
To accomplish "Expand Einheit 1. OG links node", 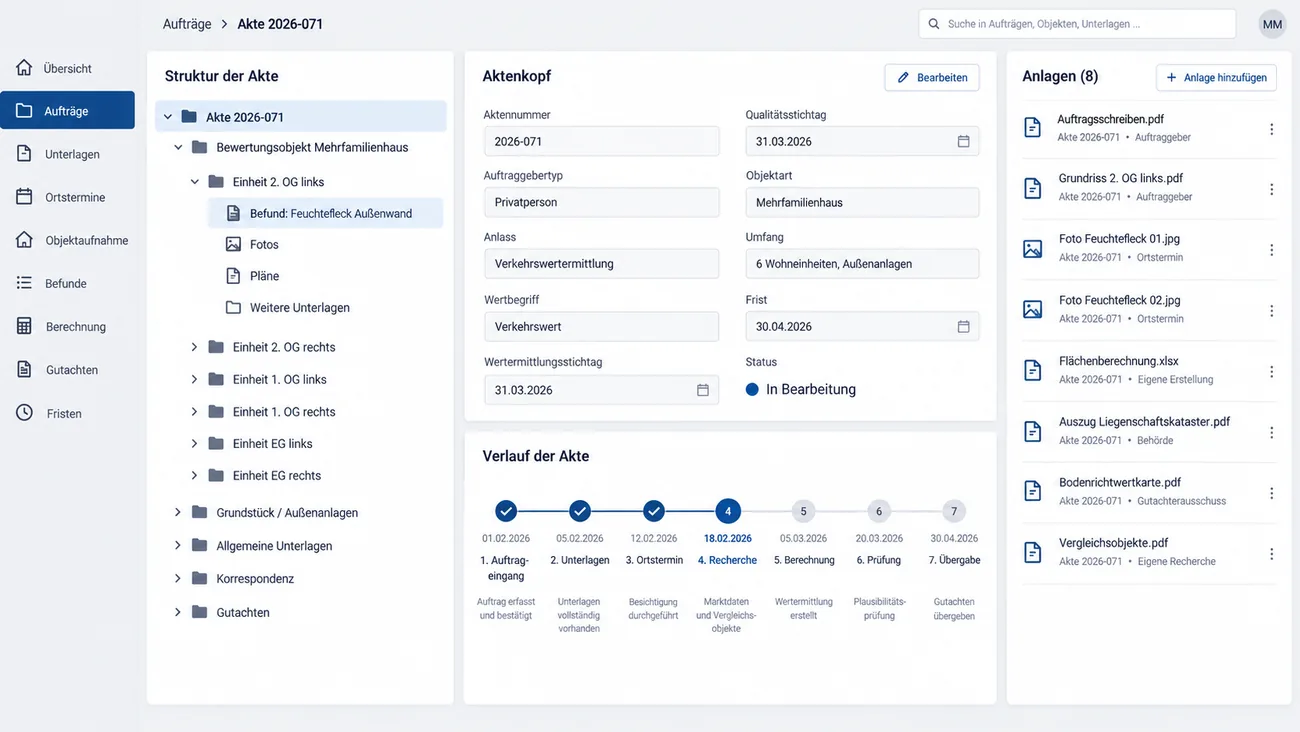I will (195, 379).
